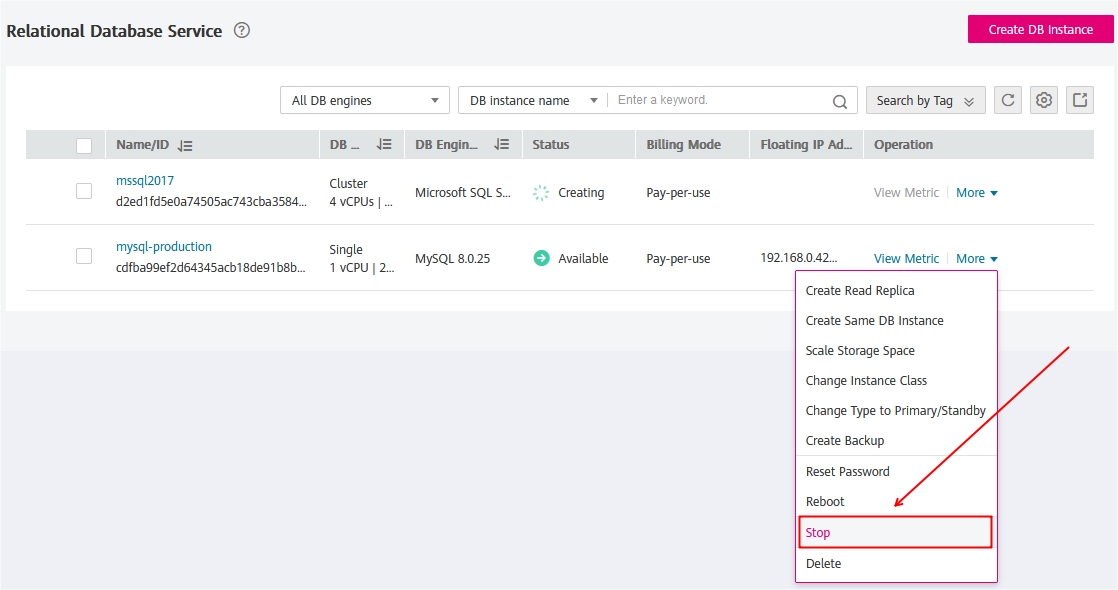Screen dimensions: 1118x590
Task: Click the green Available status icon for mysql-production
Action: [x=541, y=257]
